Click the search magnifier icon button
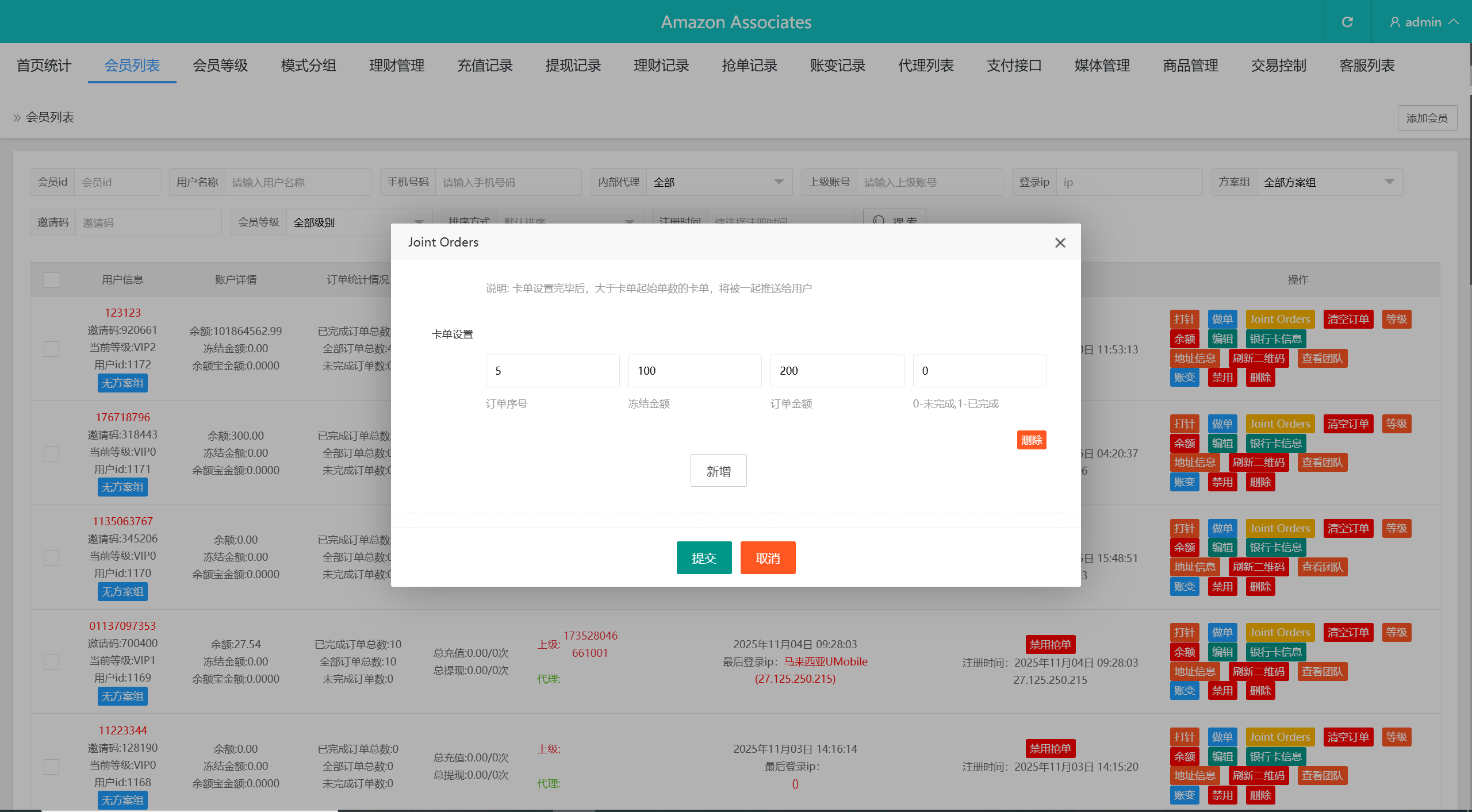The width and height of the screenshot is (1472, 812). [879, 220]
